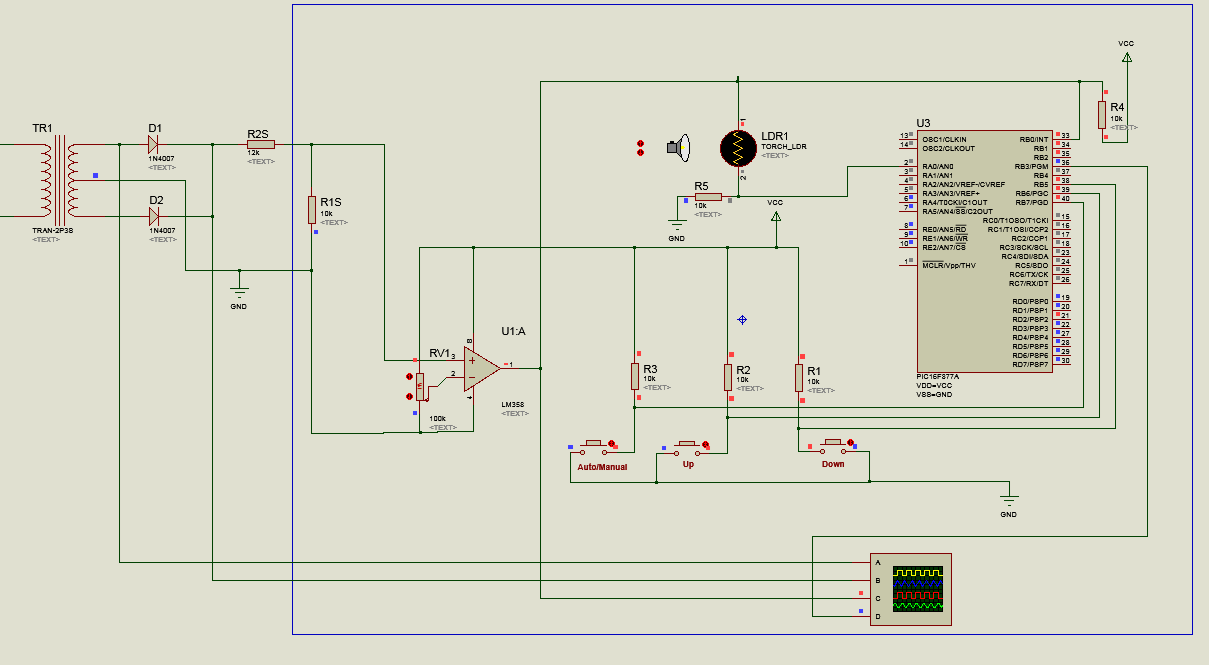The width and height of the screenshot is (1209, 665).
Task: Click the origin crosshair marker near R2
Action: pos(742,319)
